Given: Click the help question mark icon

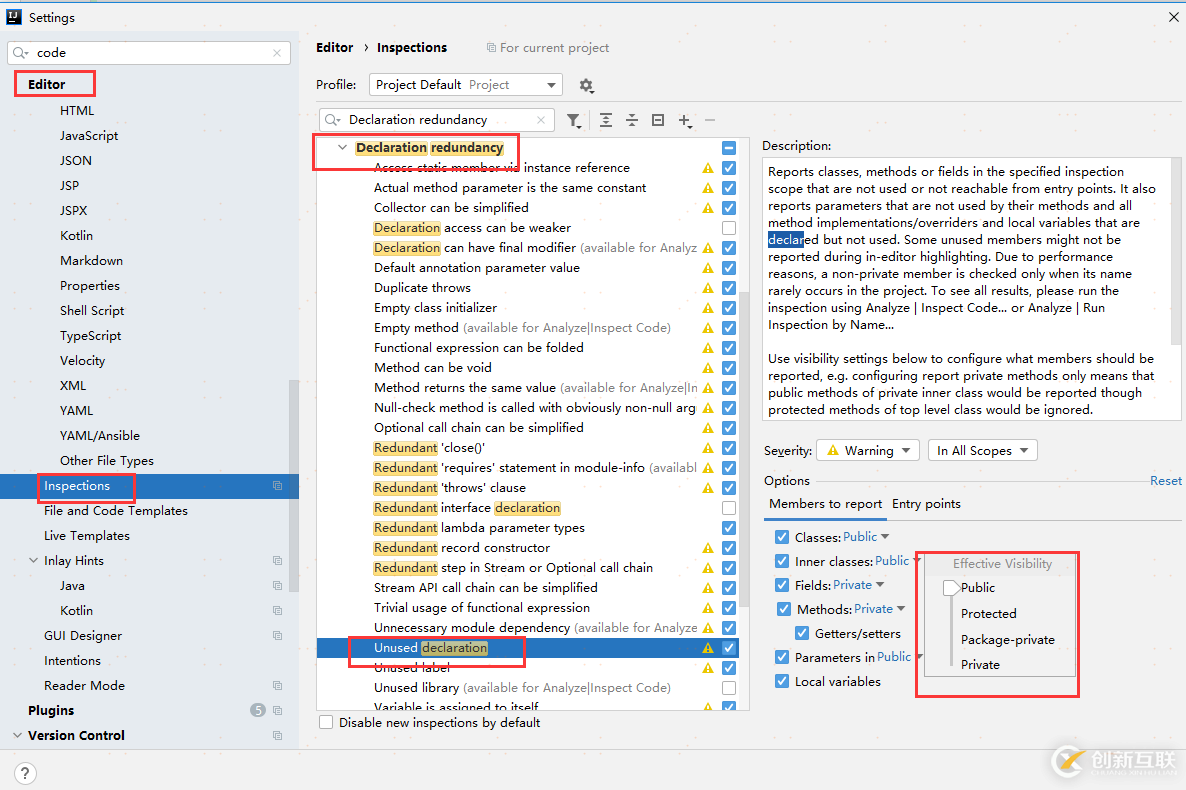Looking at the screenshot, I should (x=25, y=772).
